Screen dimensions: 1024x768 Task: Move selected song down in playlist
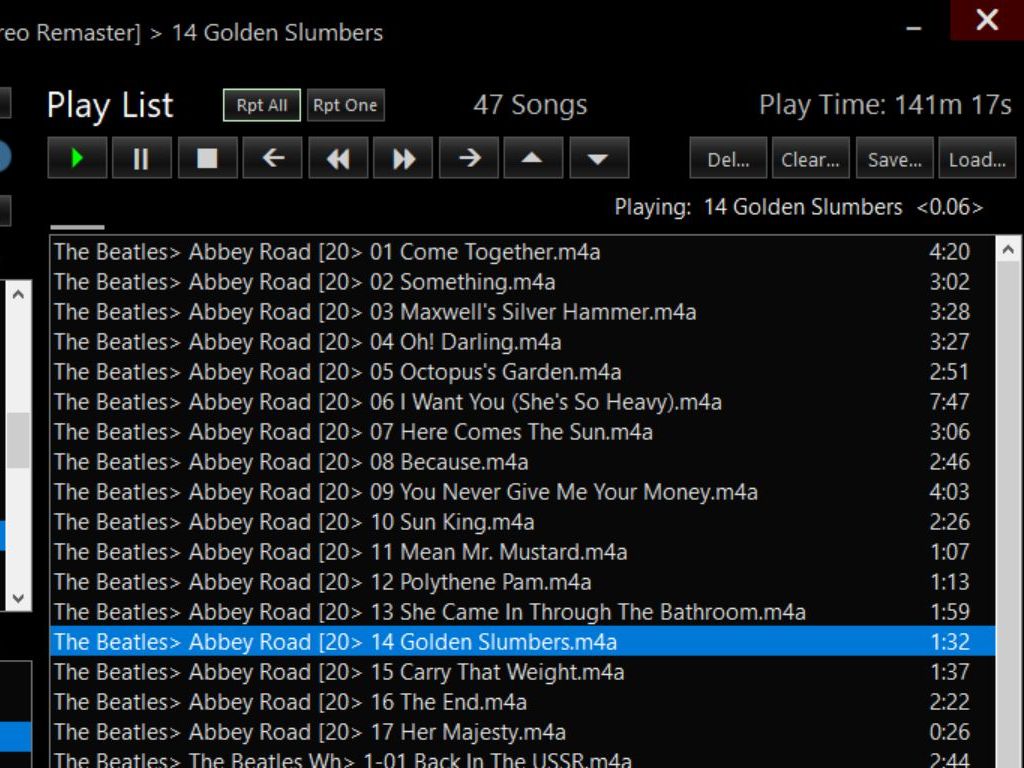pyautogui.click(x=598, y=159)
